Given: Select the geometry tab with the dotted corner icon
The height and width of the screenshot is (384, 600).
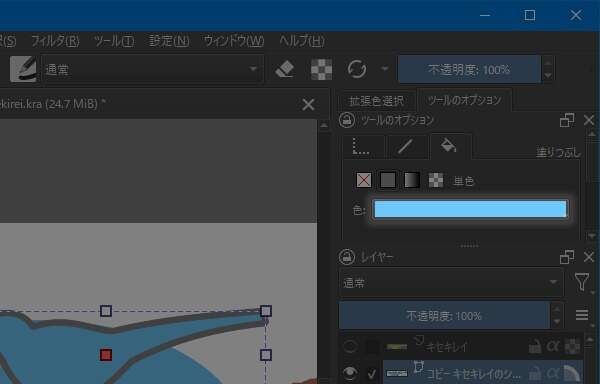Looking at the screenshot, I should point(362,147).
